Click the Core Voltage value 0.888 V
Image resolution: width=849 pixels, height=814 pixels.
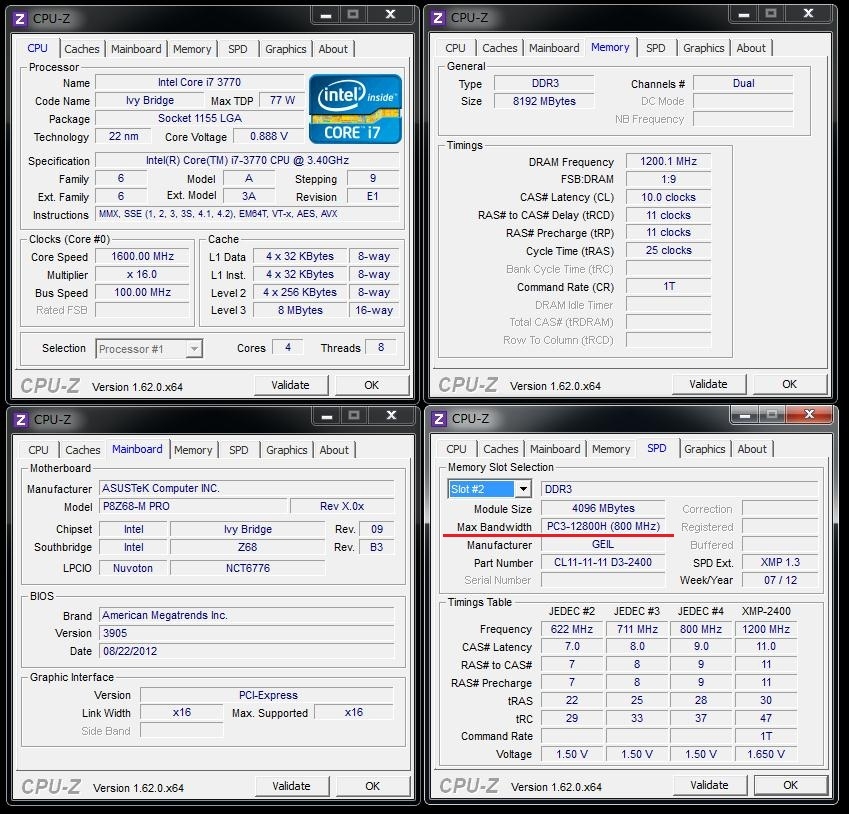[x=269, y=136]
